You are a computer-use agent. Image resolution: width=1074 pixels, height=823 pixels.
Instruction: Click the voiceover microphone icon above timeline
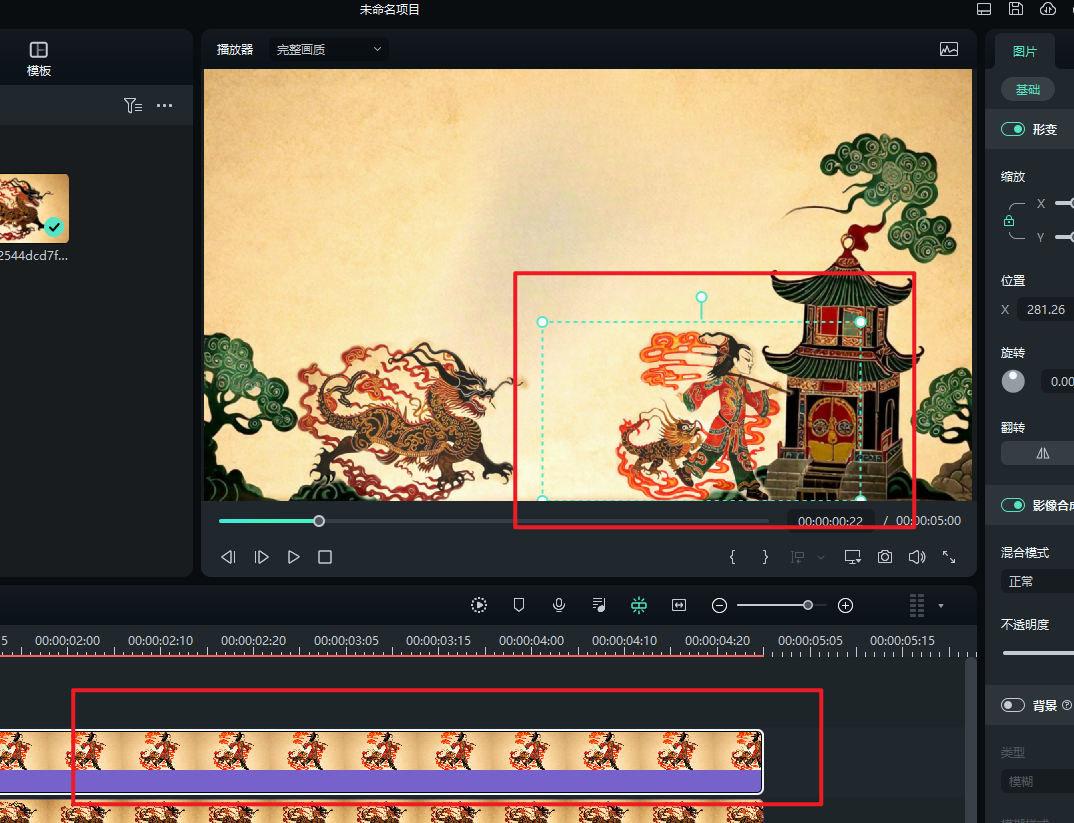coord(559,605)
